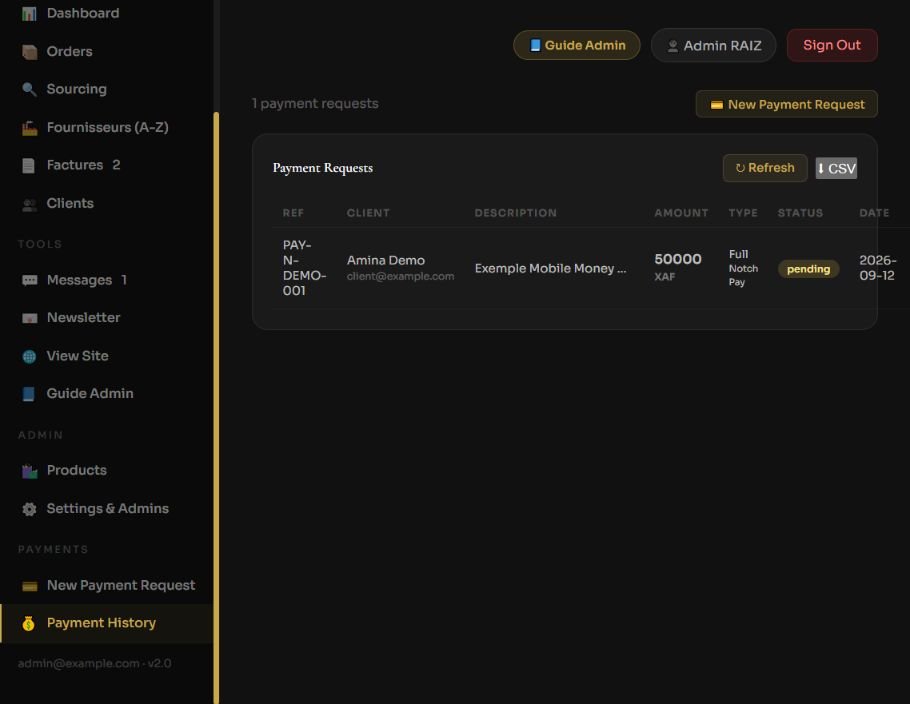The image size is (910, 704).
Task: Click the Full Notch Pay type cell
Action: pos(743,268)
